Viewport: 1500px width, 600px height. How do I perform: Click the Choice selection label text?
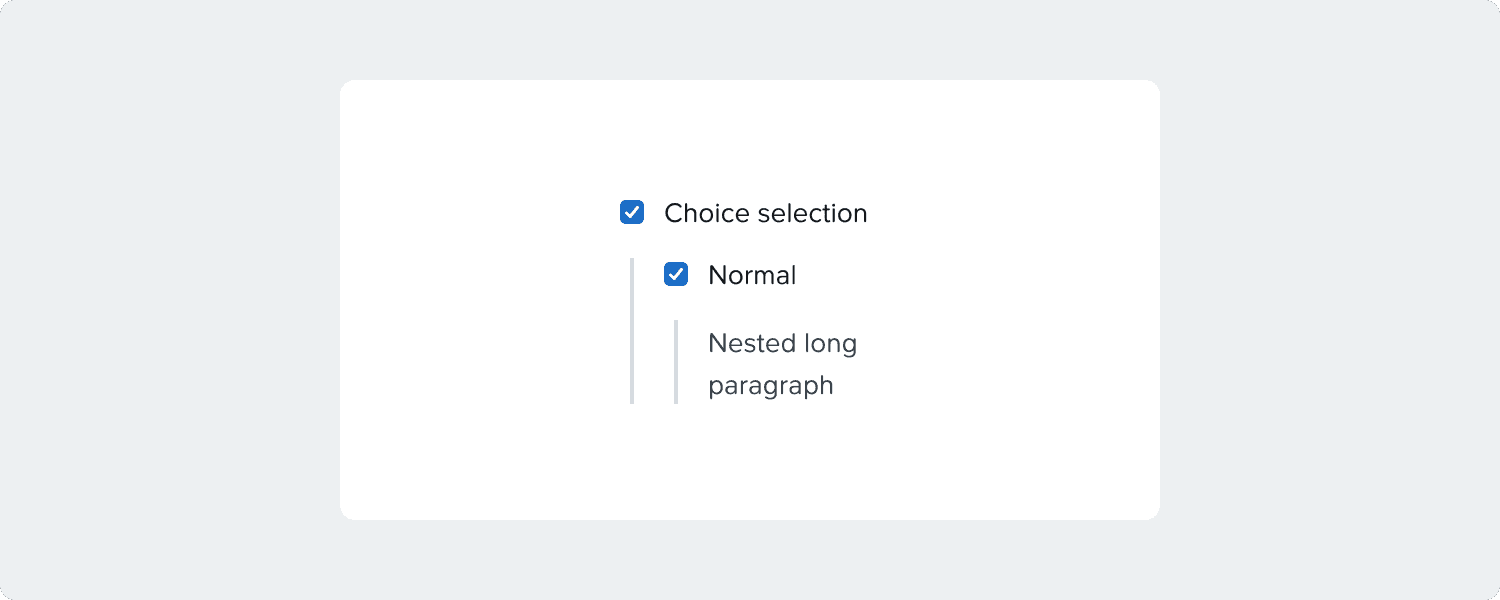[765, 213]
